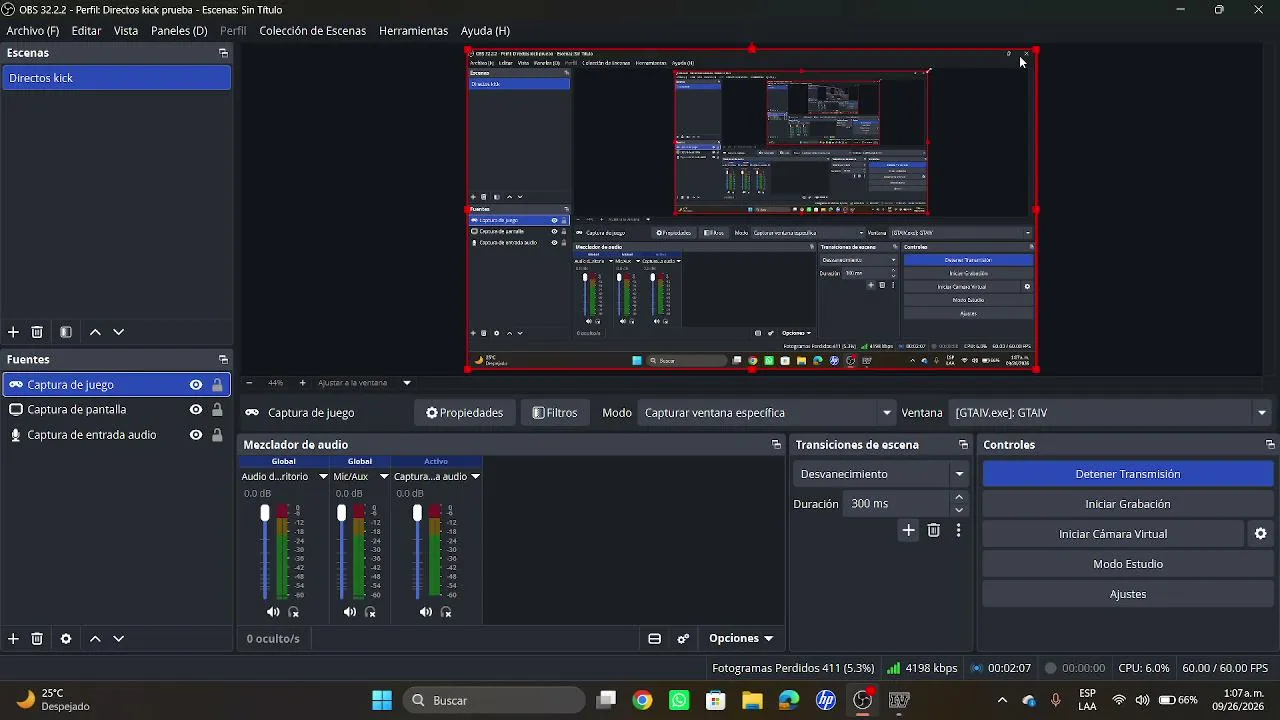This screenshot has height=720, width=1280.
Task: Expand the Modo capture dropdown
Action: 767,413
